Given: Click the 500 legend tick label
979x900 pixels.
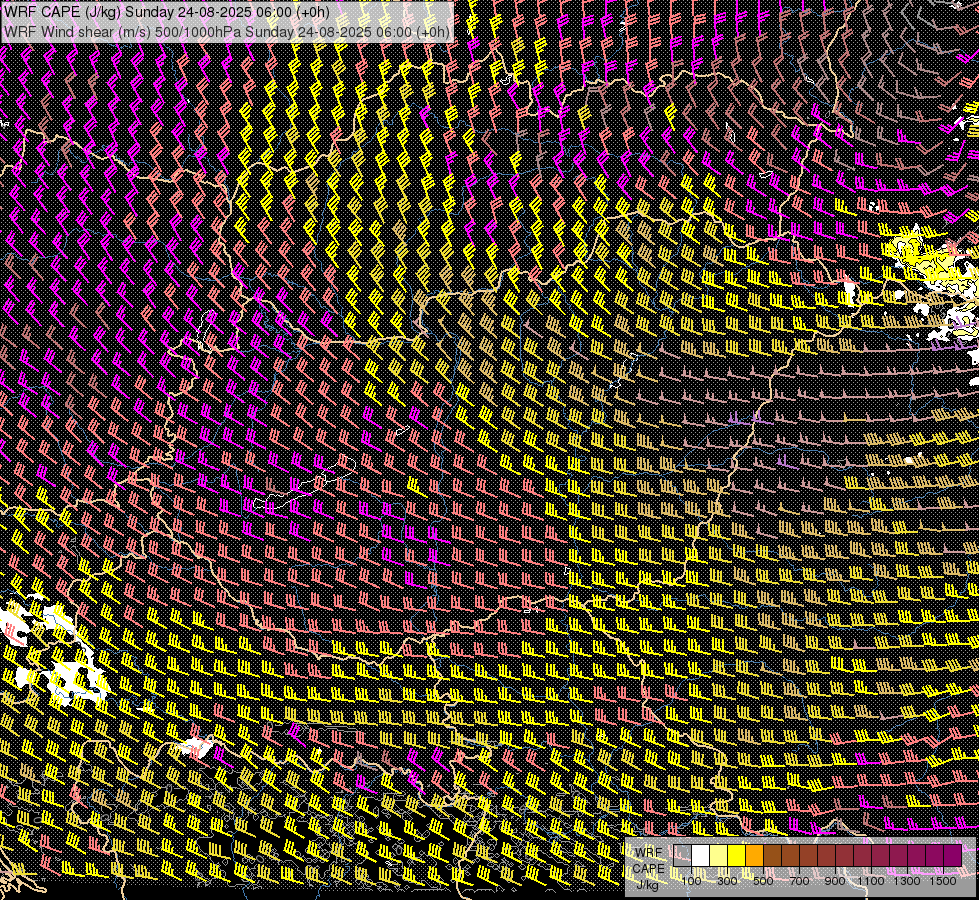Looking at the screenshot, I should click(763, 881).
